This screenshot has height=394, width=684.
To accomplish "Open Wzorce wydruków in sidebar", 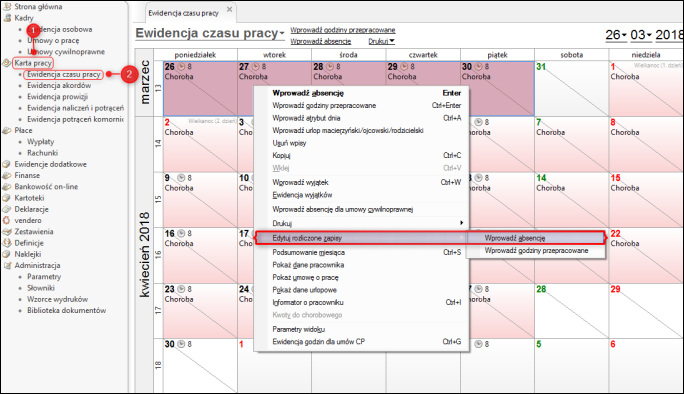I will [58, 299].
